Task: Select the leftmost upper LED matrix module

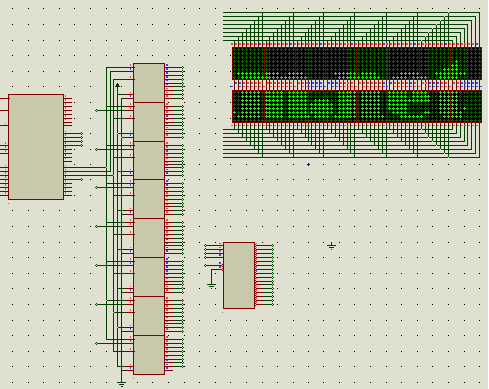Action: pyautogui.click(x=248, y=63)
